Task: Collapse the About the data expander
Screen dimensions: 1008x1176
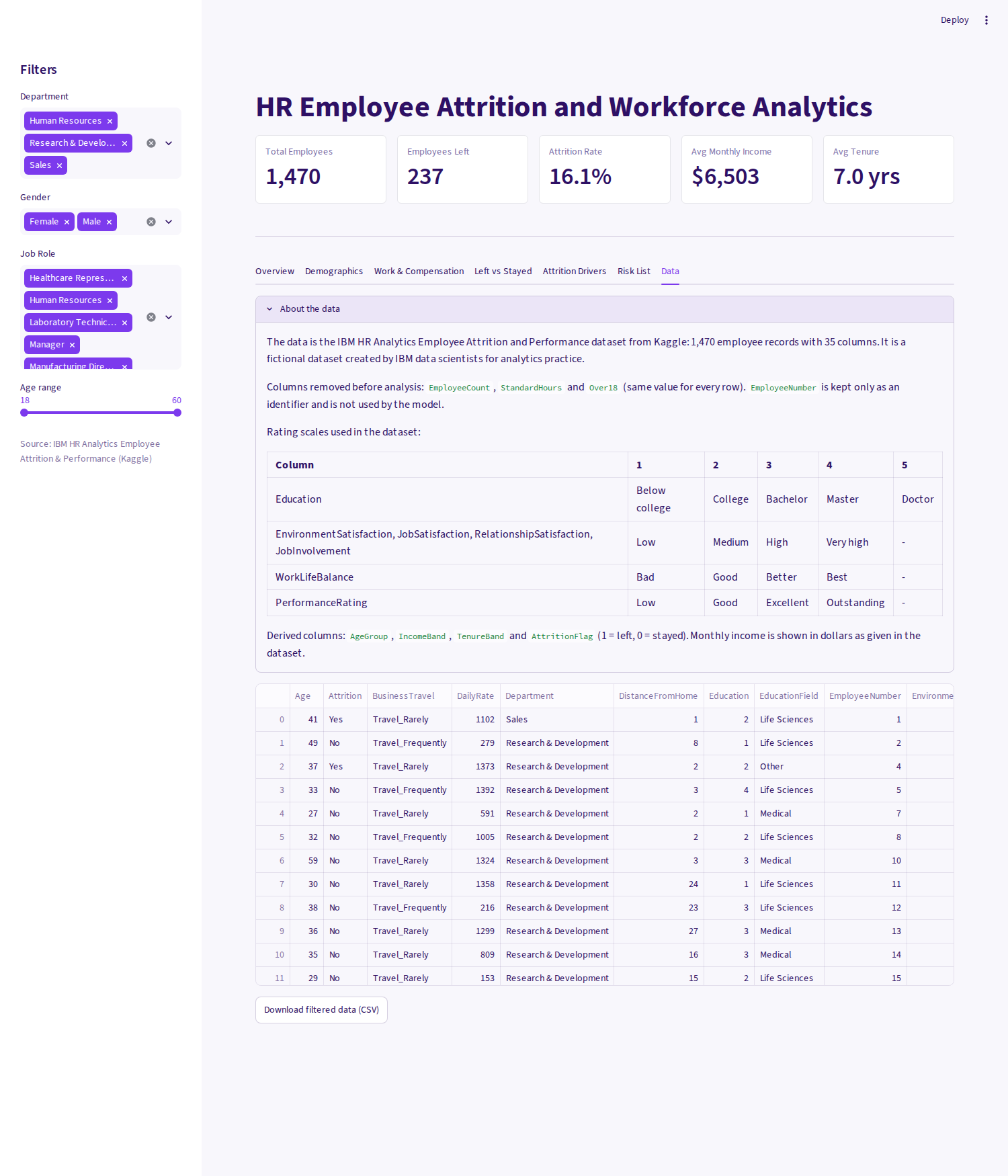Action: [x=604, y=309]
